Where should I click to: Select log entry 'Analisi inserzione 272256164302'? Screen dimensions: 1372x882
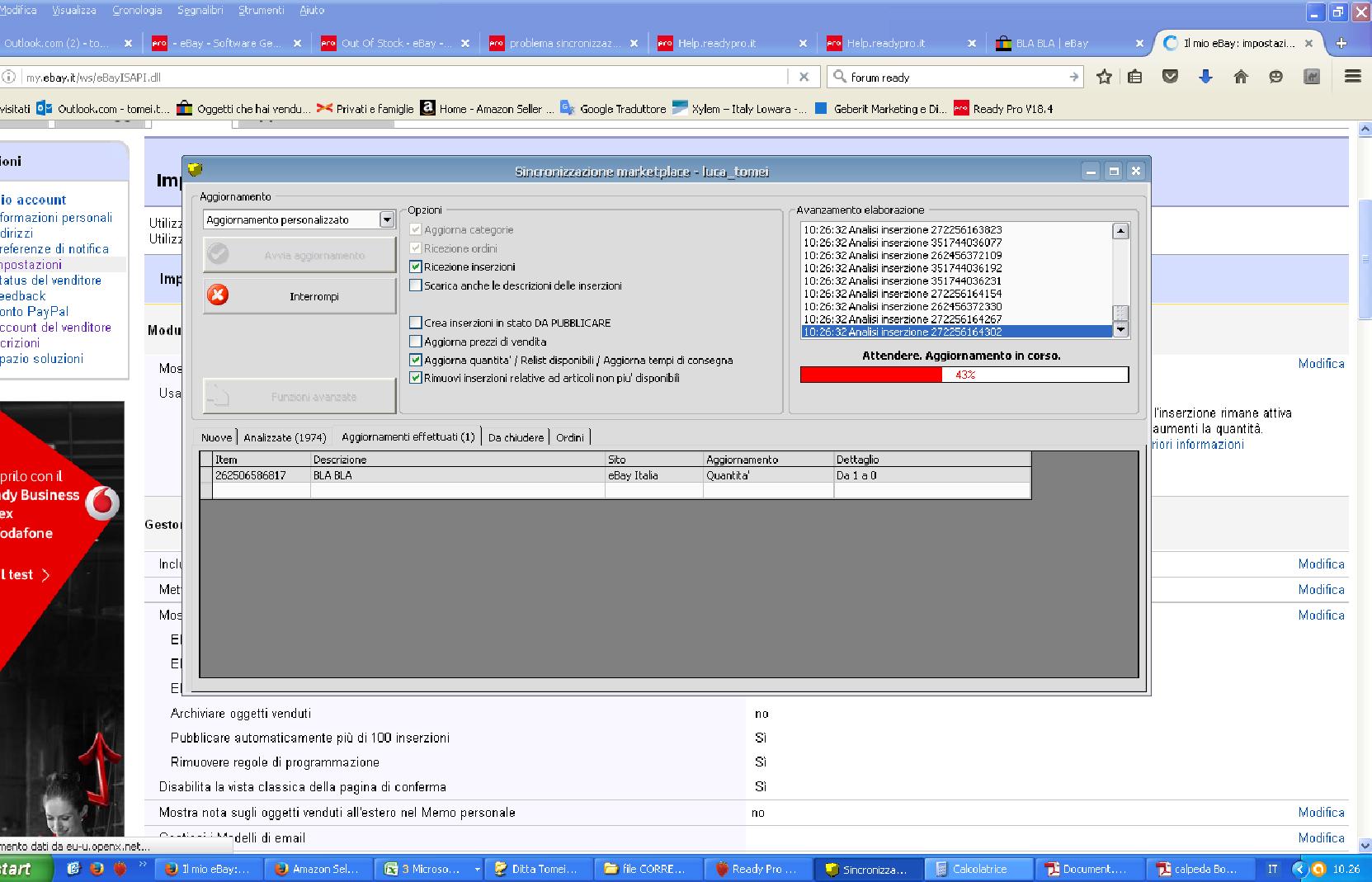point(957,332)
